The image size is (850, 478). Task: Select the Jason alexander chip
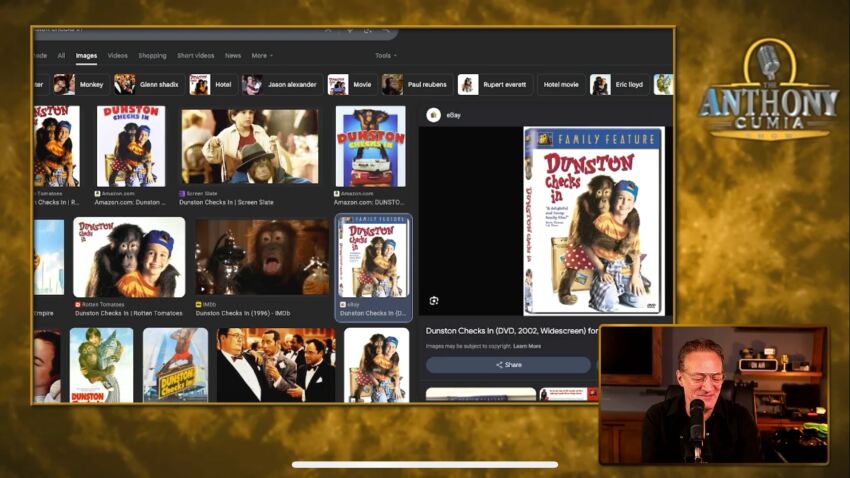point(281,85)
